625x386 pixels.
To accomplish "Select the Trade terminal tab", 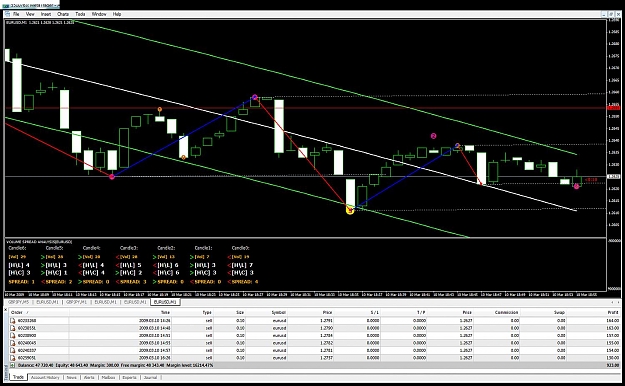I will pyautogui.click(x=18, y=377).
